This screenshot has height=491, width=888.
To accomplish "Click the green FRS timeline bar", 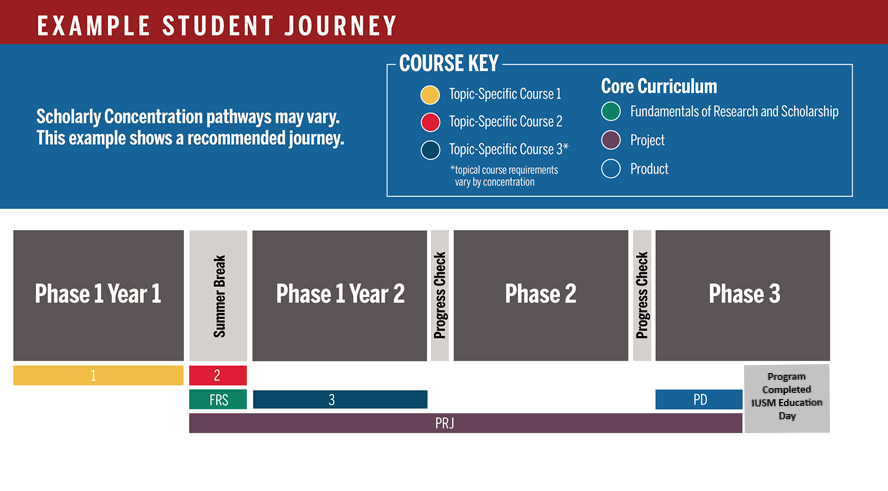I will (x=217, y=400).
